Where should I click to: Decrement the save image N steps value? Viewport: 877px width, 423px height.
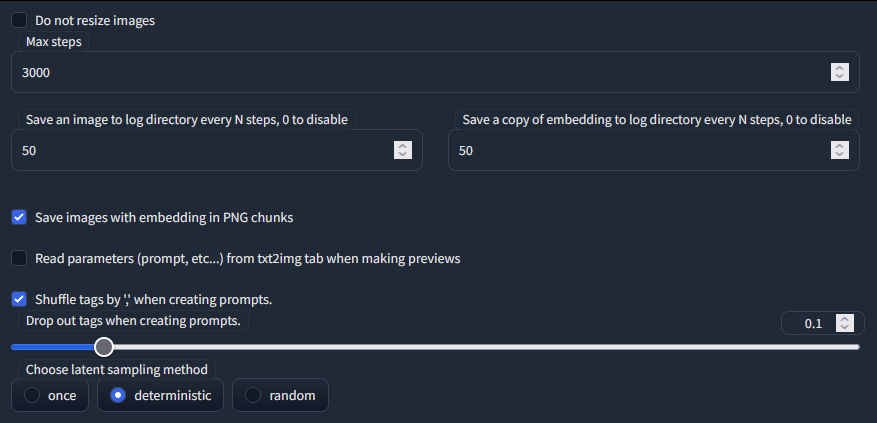(403, 155)
